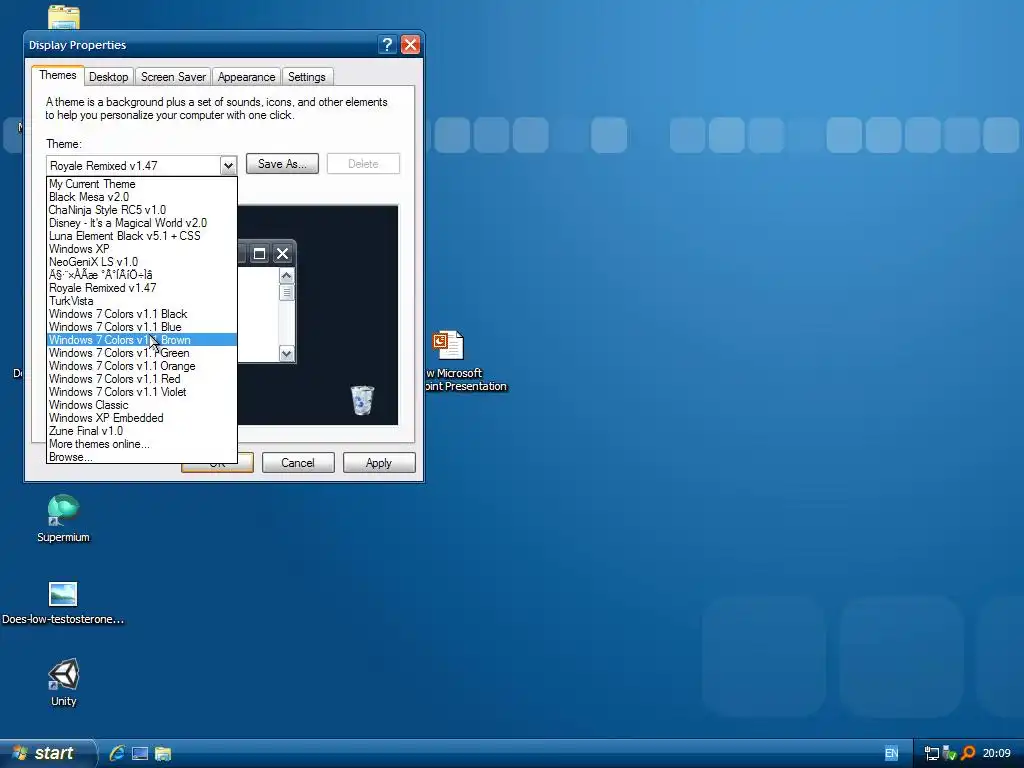Select Windows 7 Colors v1.1 Green
1024x768 pixels.
click(142, 353)
